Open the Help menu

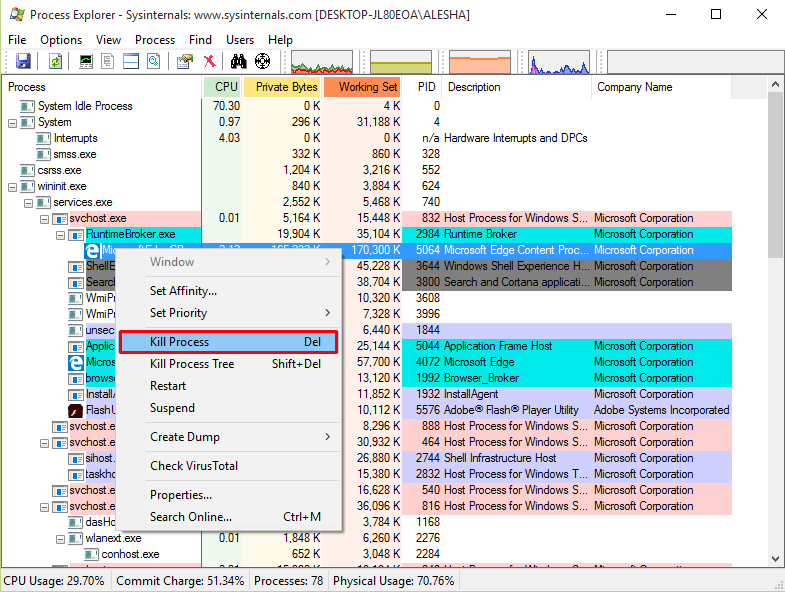coord(280,40)
